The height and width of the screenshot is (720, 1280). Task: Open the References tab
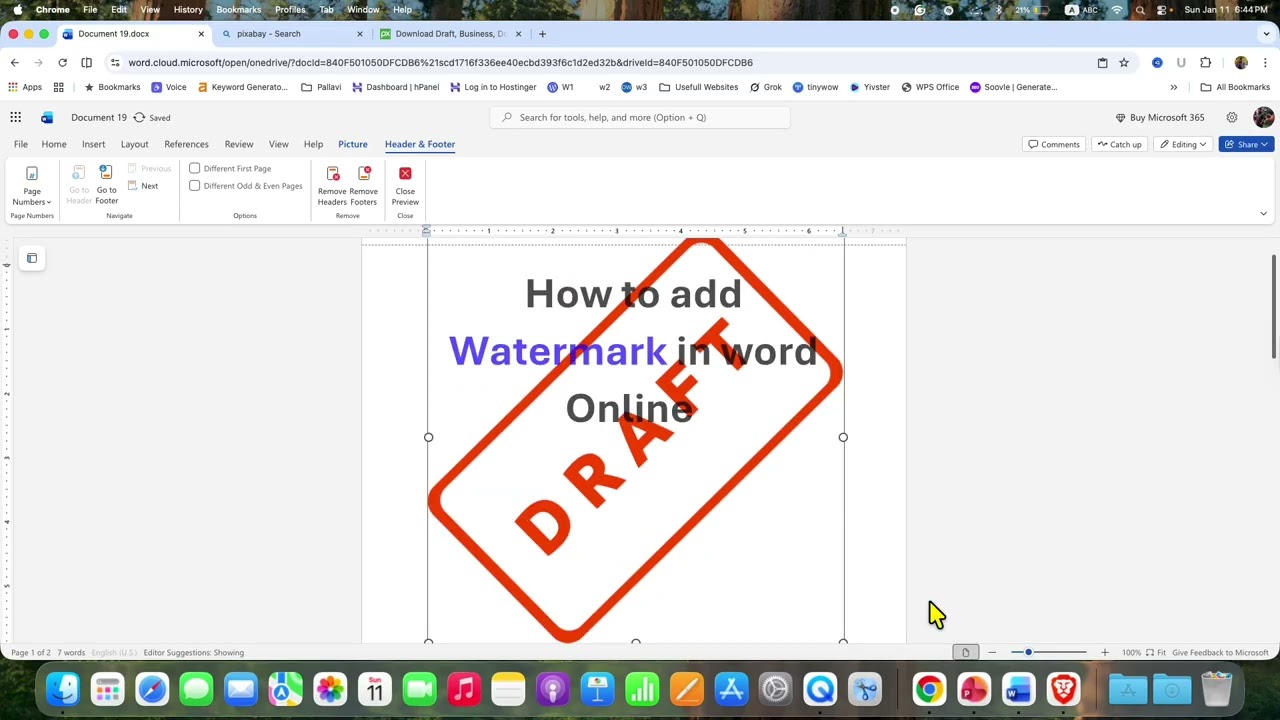coord(186,144)
